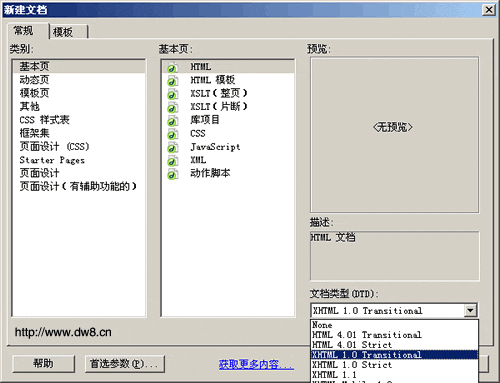
Task: Select the JavaScript file icon
Action: (x=172, y=148)
